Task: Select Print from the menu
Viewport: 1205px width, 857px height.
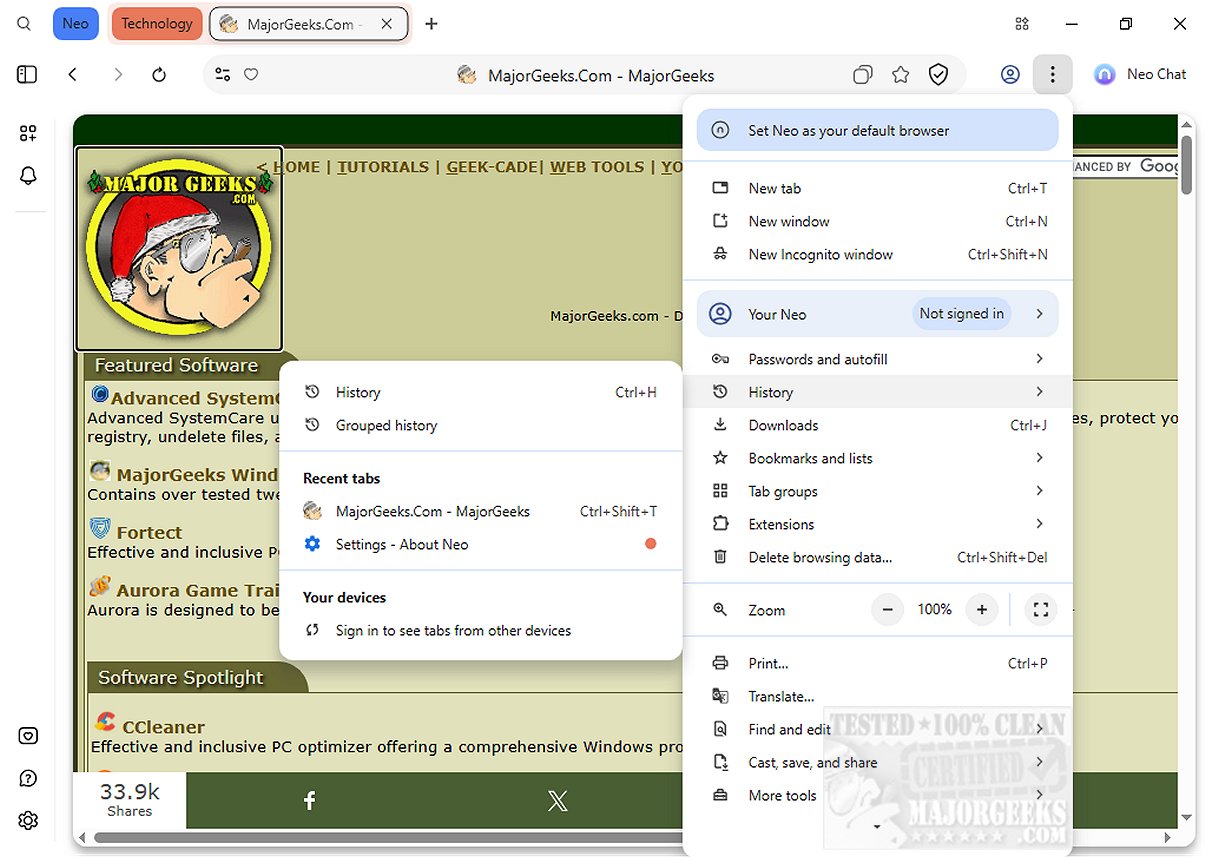Action: tap(877, 663)
